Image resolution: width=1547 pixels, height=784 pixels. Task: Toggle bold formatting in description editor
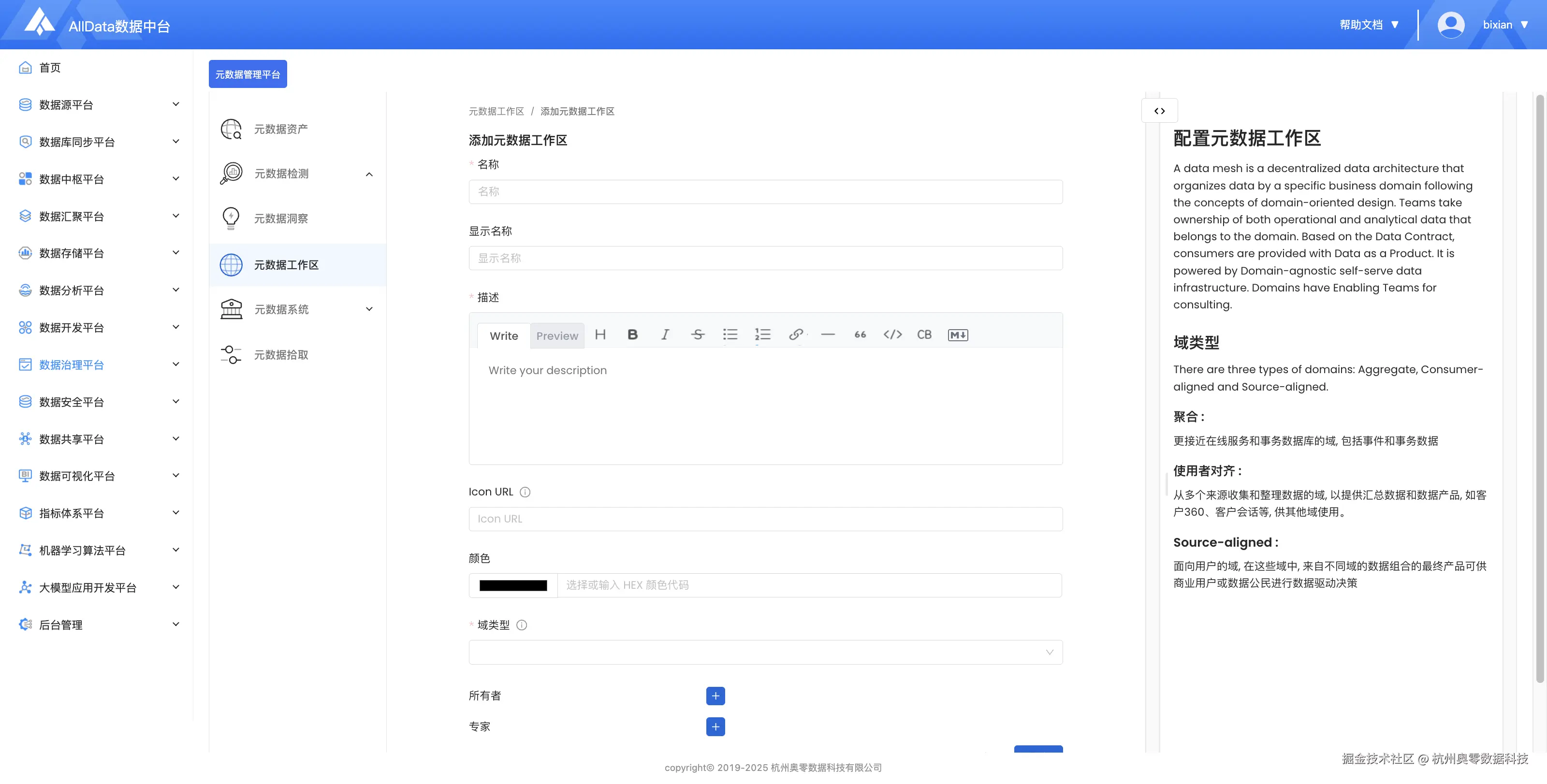tap(632, 335)
